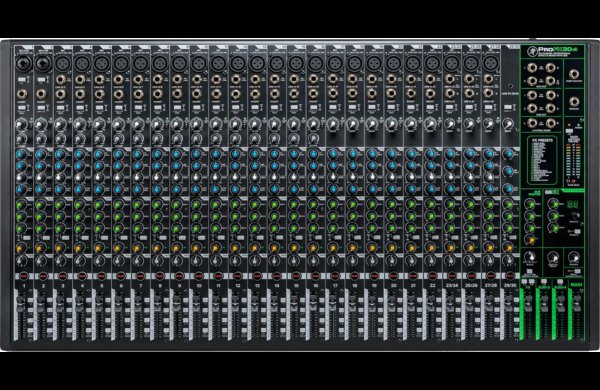The height and width of the screenshot is (390, 600).
Task: Toggle the channel 5 mute button
Action: click(101, 276)
